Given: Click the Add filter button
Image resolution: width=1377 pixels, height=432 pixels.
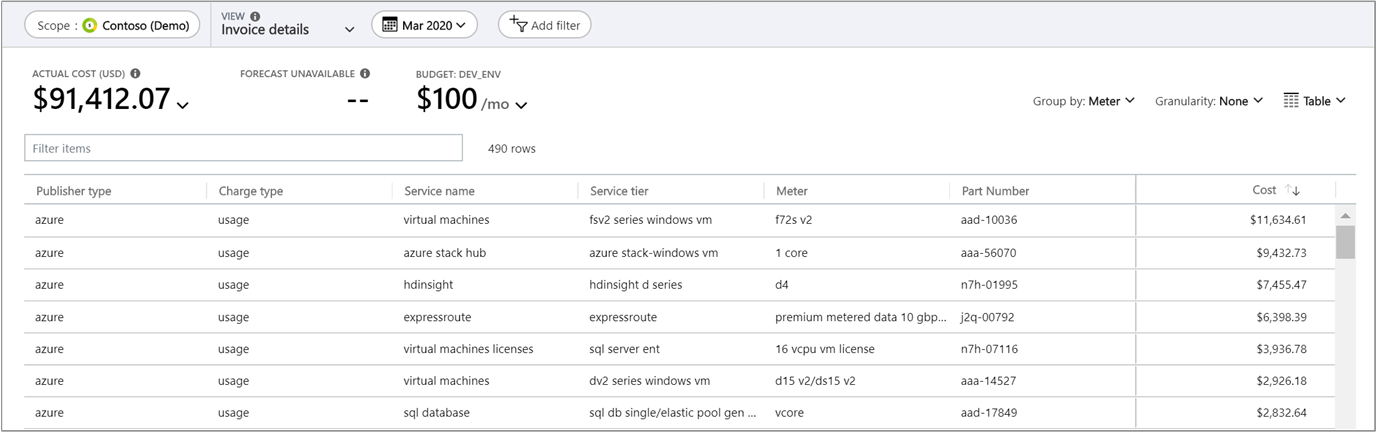Looking at the screenshot, I should (x=544, y=25).
